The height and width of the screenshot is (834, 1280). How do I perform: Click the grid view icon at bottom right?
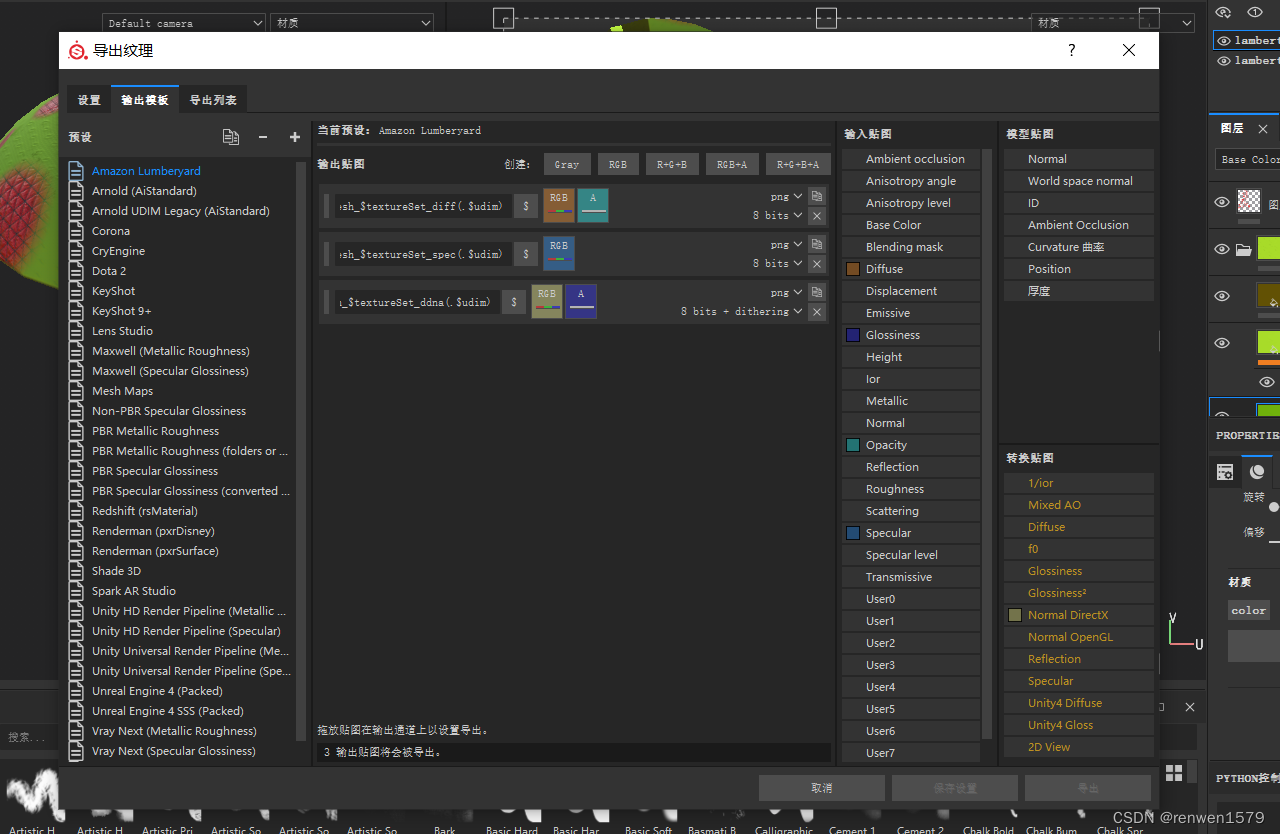pos(1174,773)
